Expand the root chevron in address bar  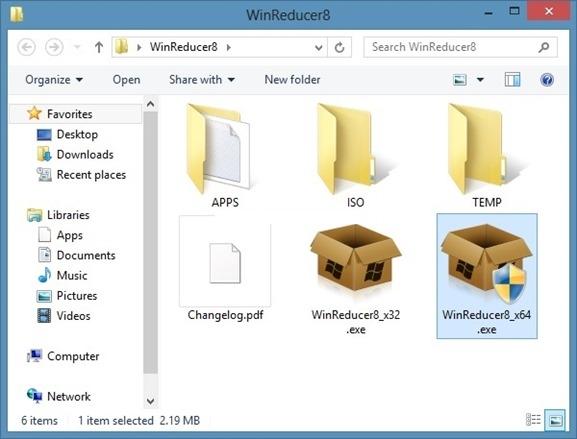pyautogui.click(x=139, y=47)
